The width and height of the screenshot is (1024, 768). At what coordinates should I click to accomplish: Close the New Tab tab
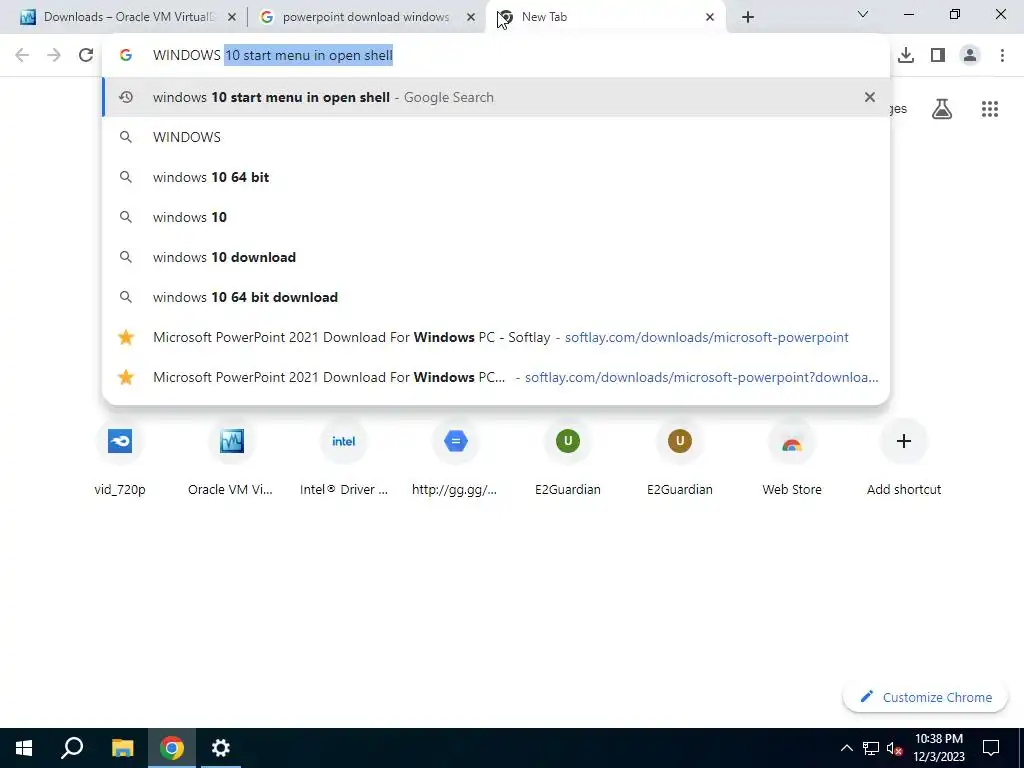(x=710, y=17)
